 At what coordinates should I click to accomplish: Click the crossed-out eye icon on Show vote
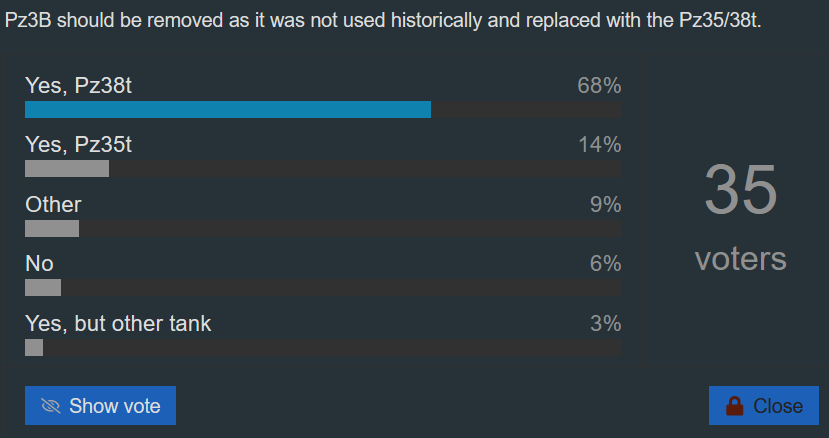click(x=51, y=406)
